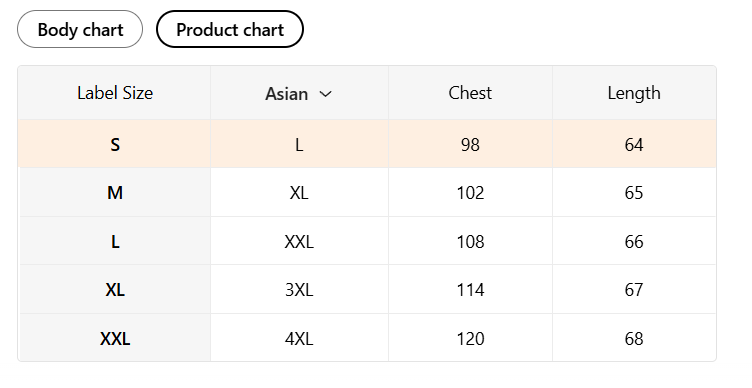The height and width of the screenshot is (388, 752).
Task: Open the Asian size region dropdown
Action: click(x=299, y=94)
